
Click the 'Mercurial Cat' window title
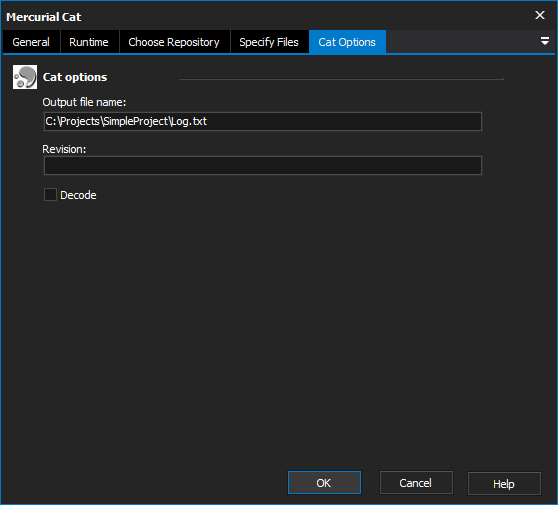44,17
